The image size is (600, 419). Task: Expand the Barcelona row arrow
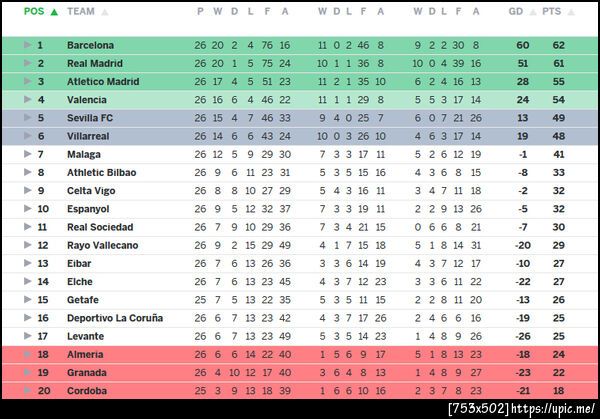click(27, 45)
